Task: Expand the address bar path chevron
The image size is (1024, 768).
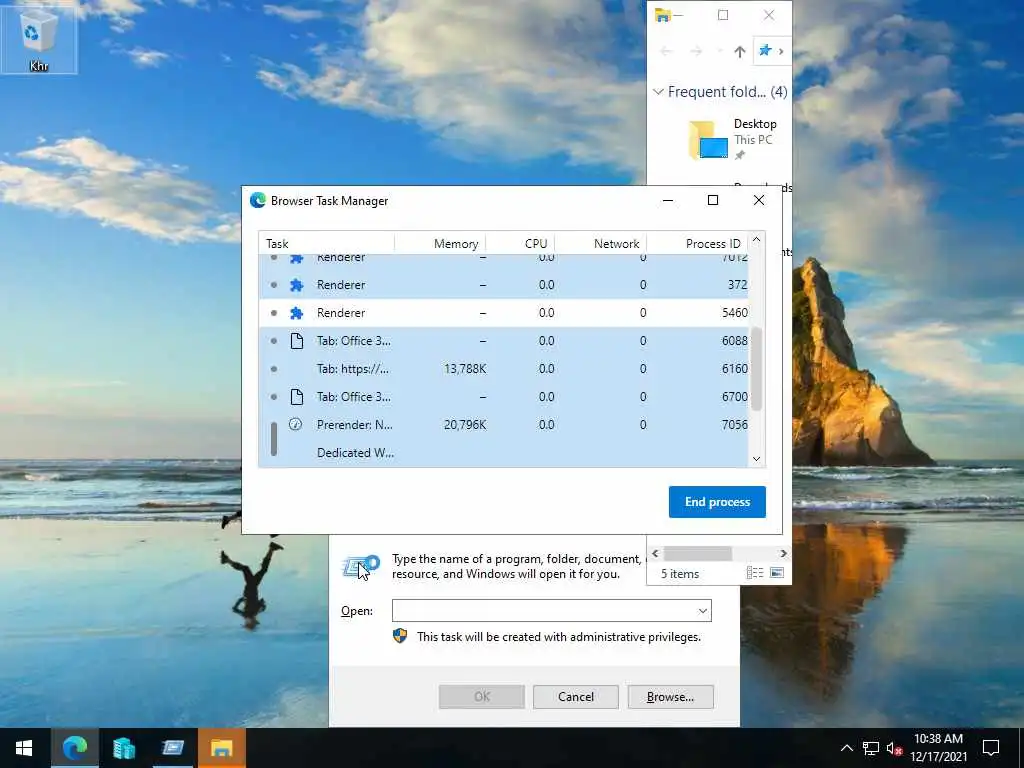Action: coord(781,52)
